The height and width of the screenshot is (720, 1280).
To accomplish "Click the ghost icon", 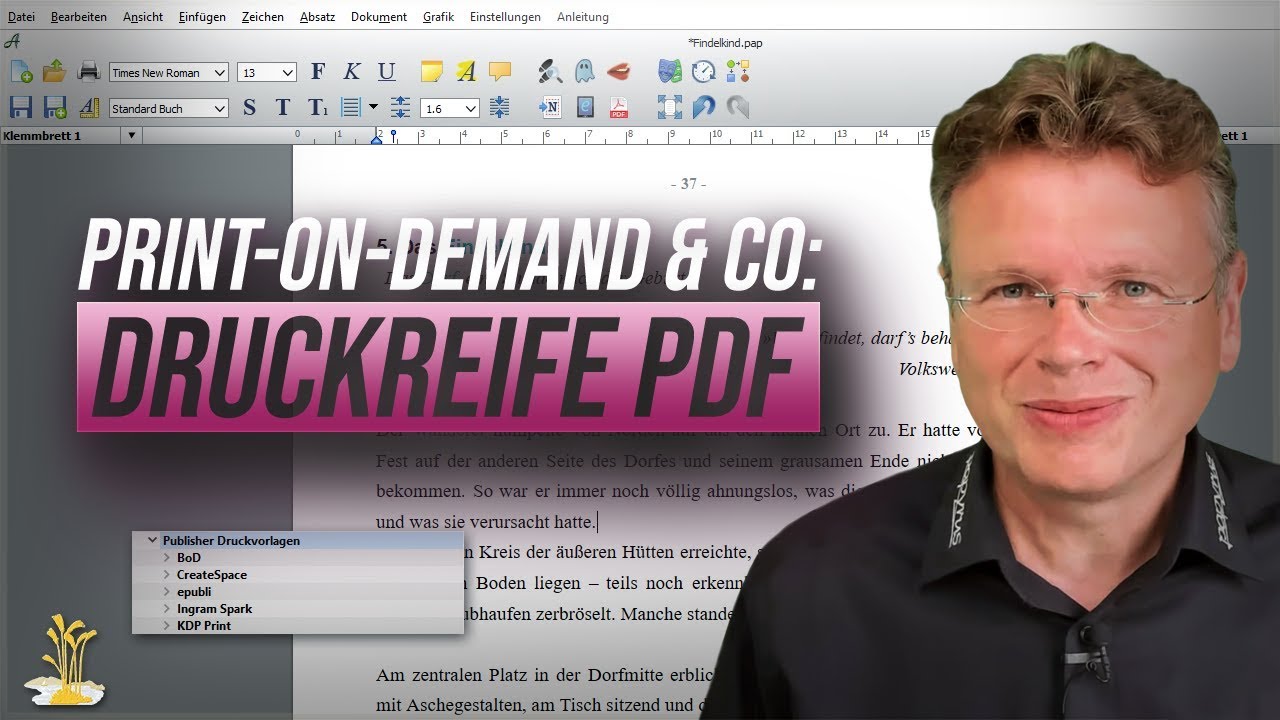I will [x=584, y=72].
